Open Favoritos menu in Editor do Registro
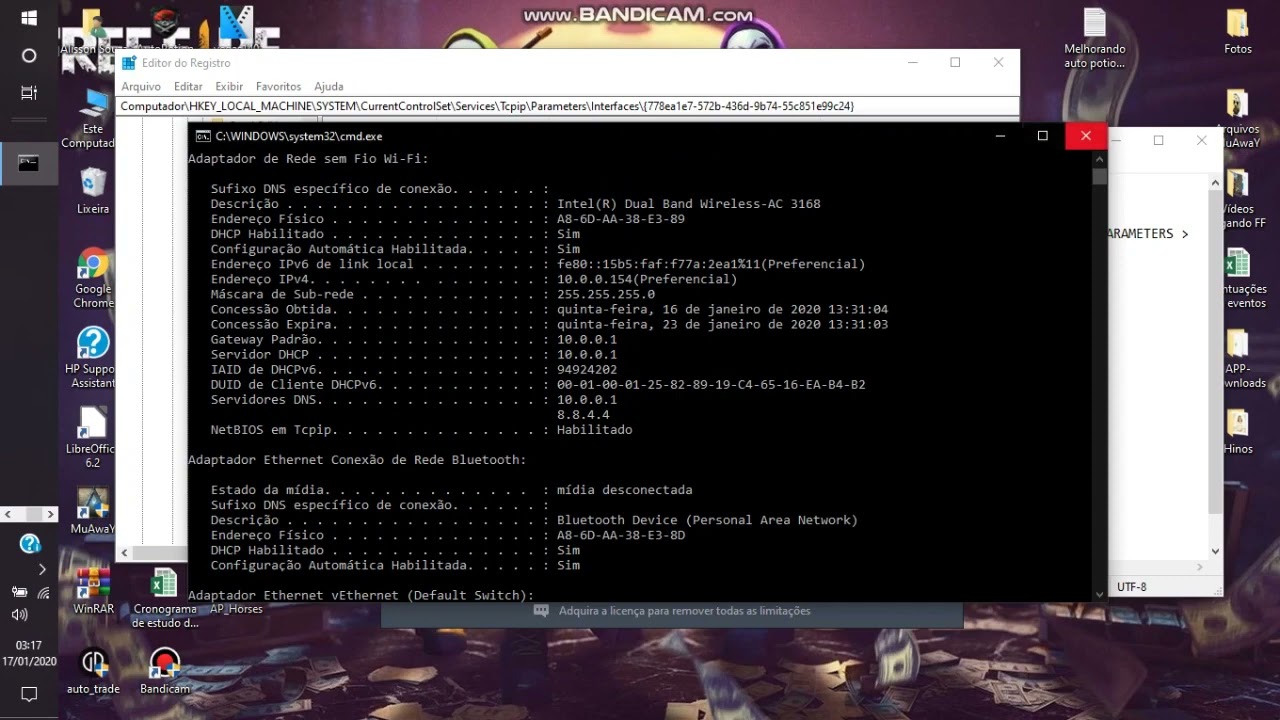The height and width of the screenshot is (720, 1280). point(278,87)
